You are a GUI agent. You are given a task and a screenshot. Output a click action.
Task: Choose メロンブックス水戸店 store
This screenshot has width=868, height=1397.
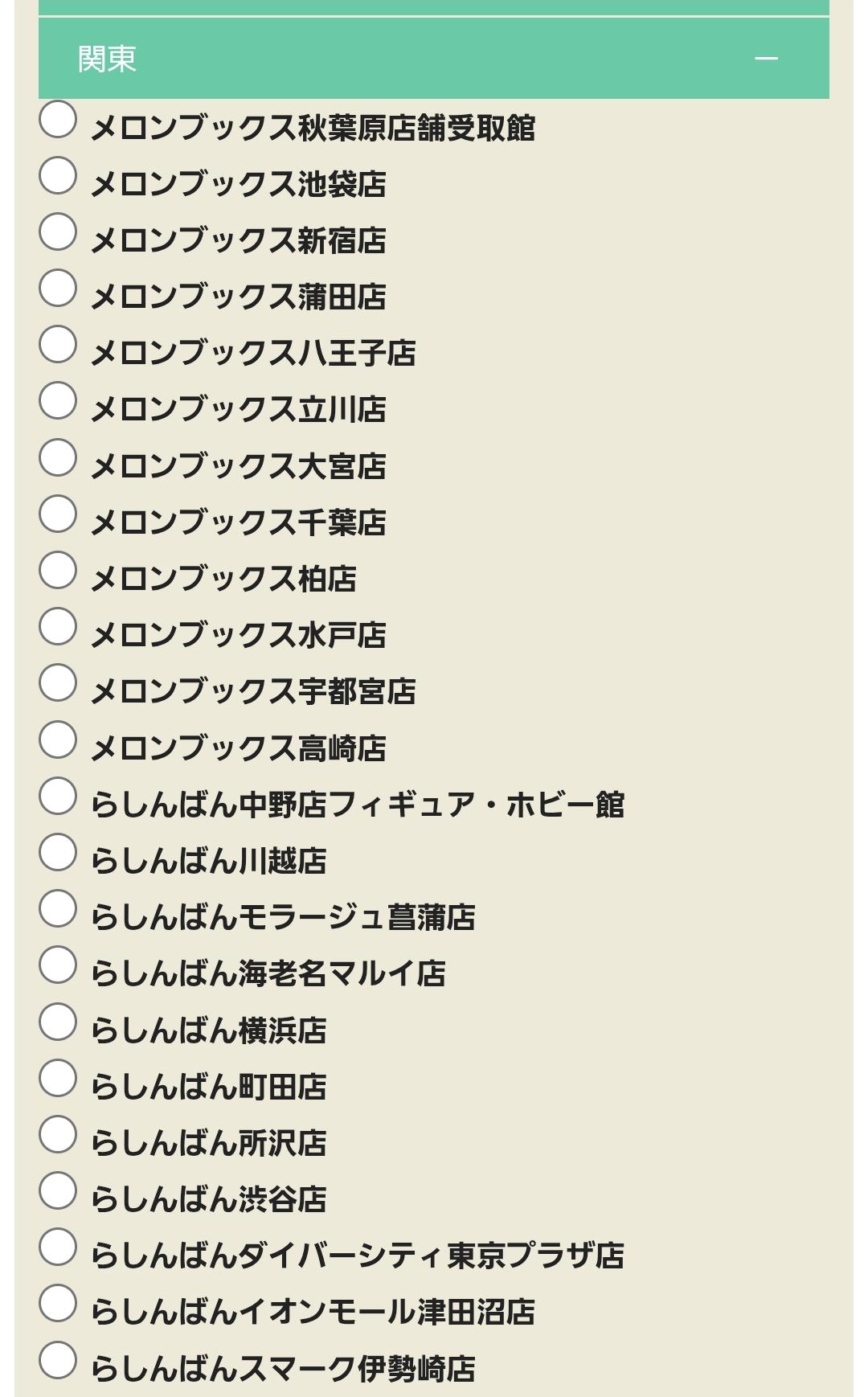pos(58,626)
